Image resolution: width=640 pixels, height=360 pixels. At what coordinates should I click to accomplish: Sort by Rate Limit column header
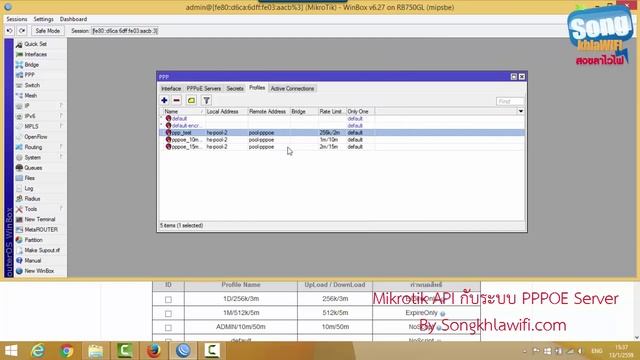[332, 111]
